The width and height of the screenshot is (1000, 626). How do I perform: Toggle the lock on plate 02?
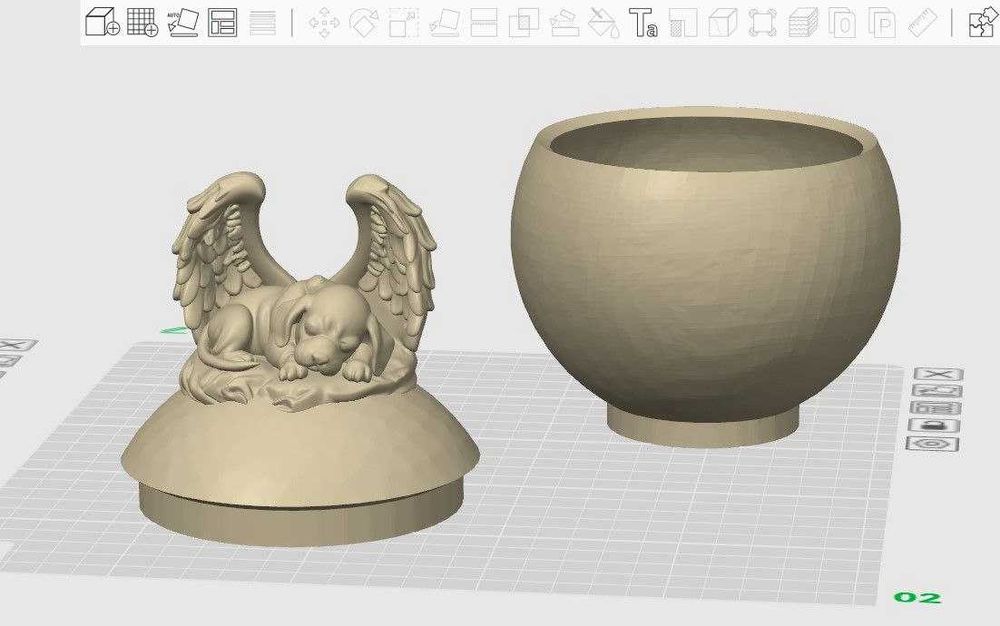934,425
